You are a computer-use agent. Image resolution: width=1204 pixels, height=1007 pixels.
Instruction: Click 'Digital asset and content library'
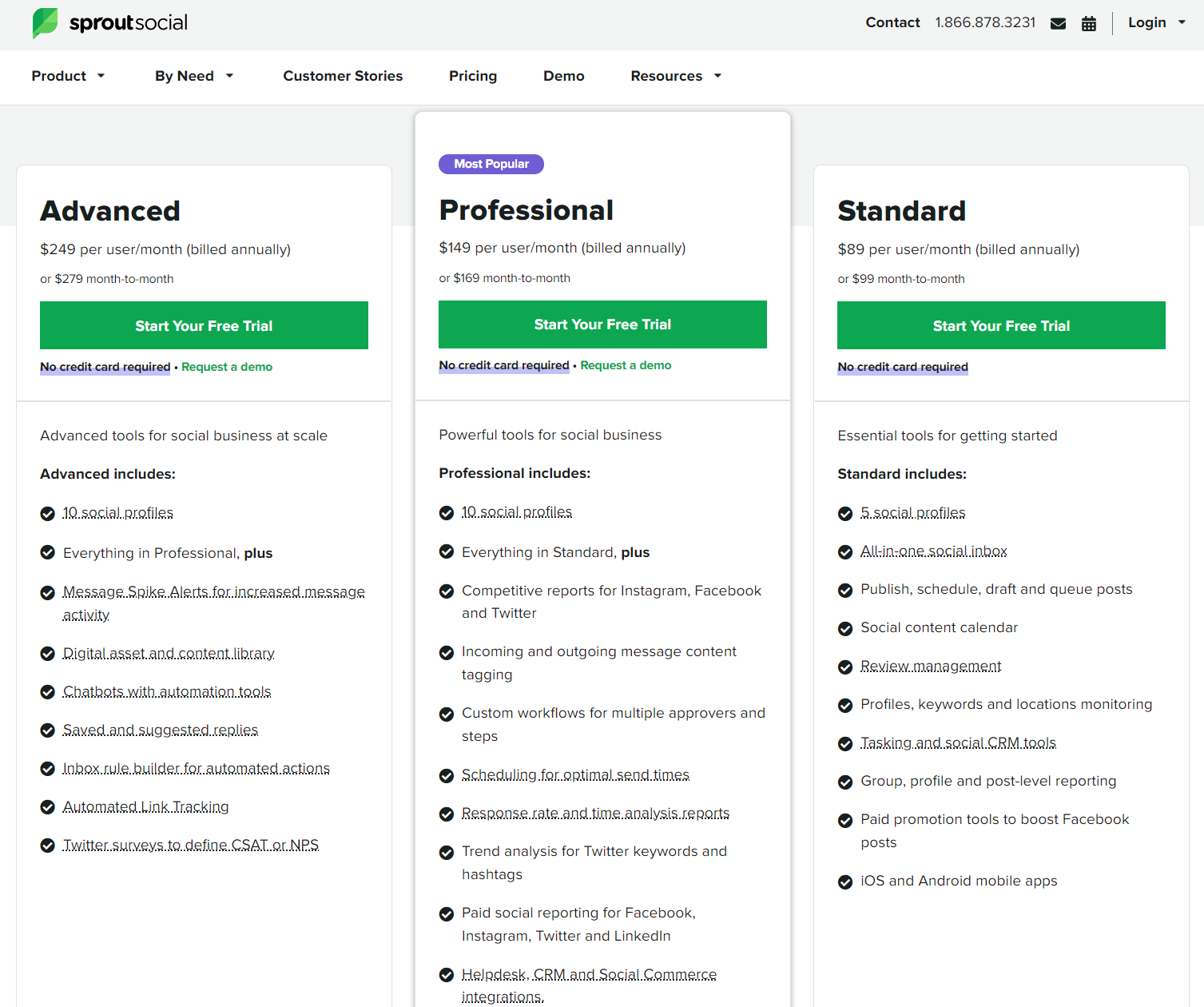point(169,653)
